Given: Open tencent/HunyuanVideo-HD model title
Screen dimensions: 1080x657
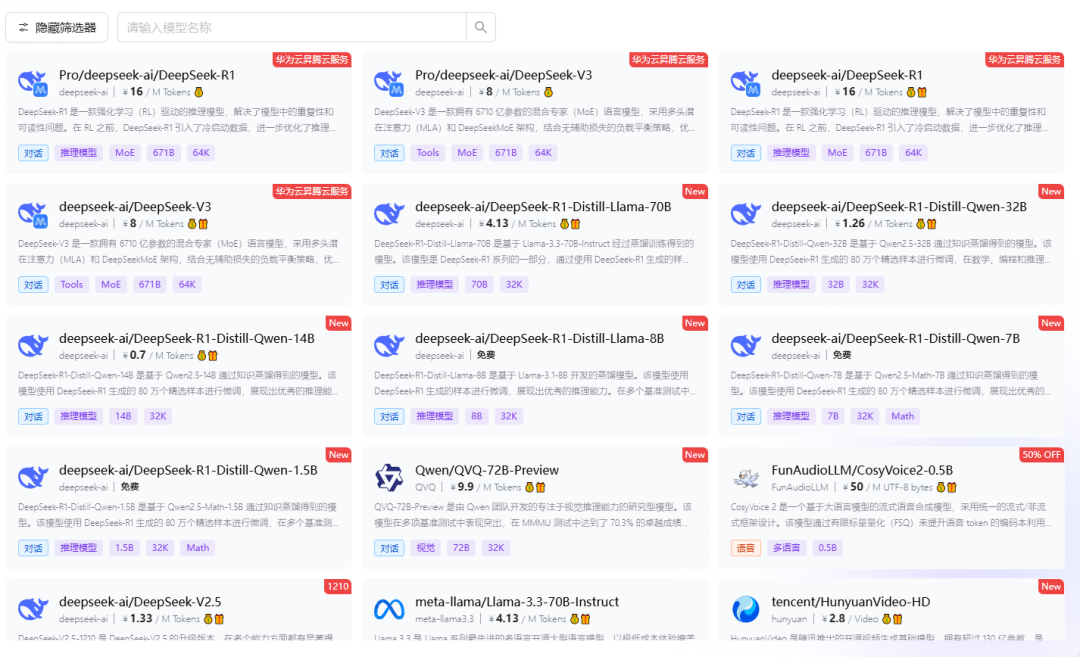Looking at the screenshot, I should click(851, 602).
